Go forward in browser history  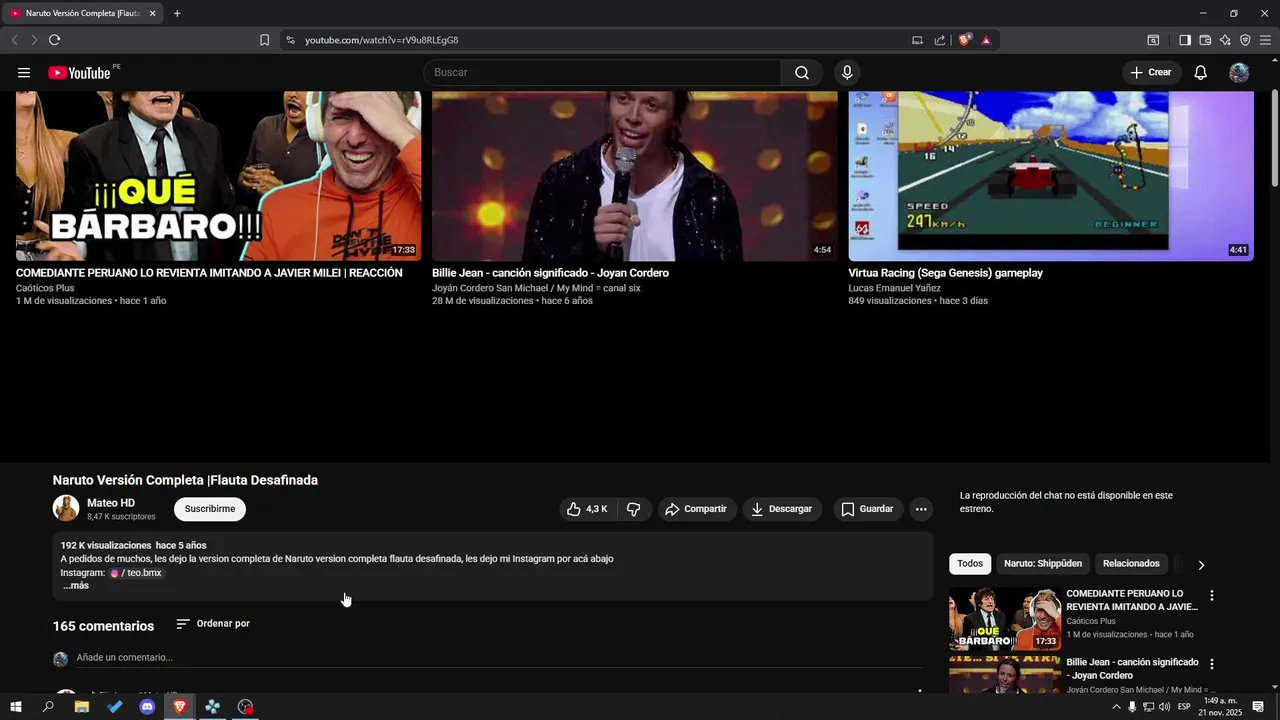coord(34,40)
